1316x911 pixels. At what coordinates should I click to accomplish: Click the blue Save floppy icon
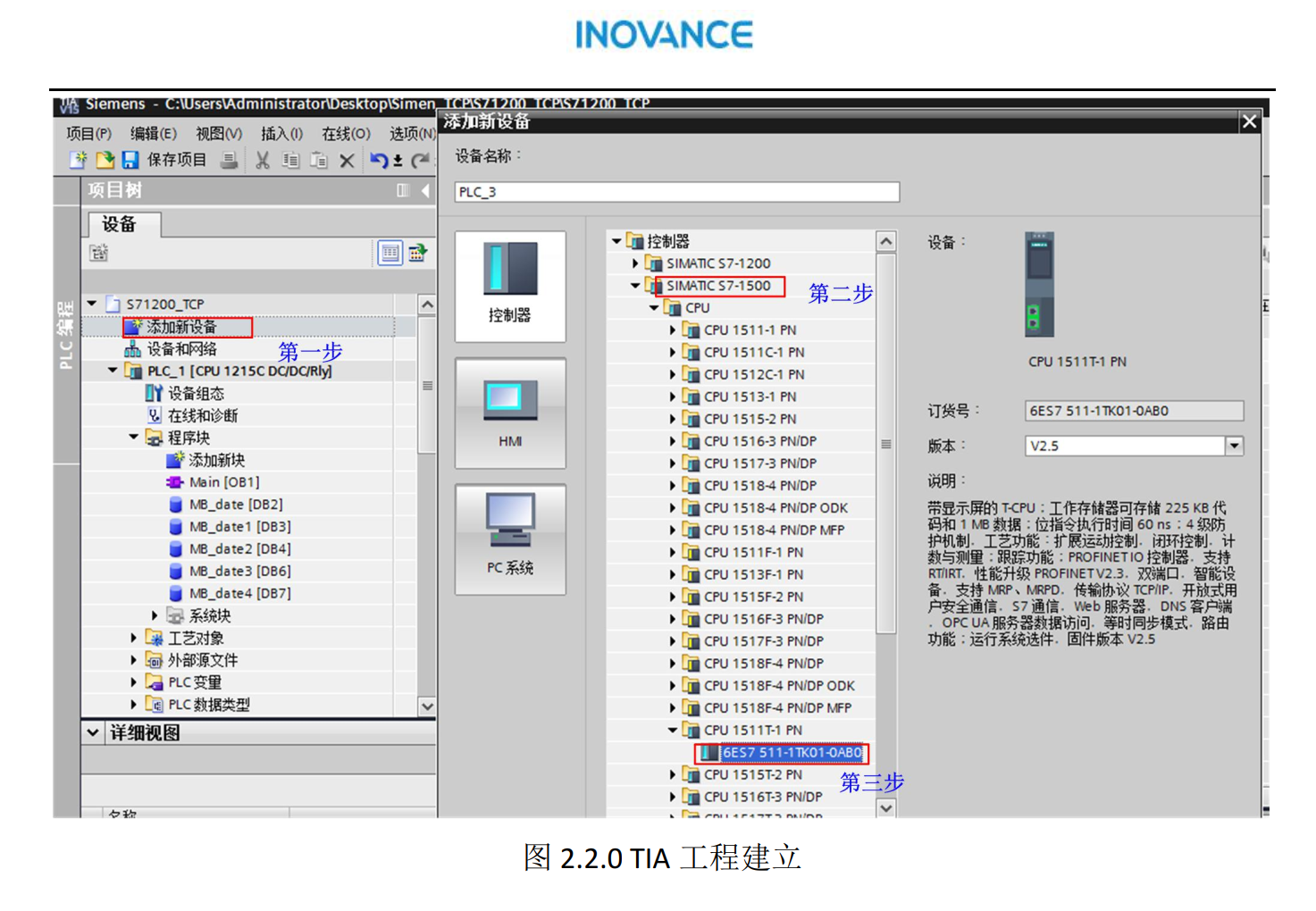tap(130, 160)
